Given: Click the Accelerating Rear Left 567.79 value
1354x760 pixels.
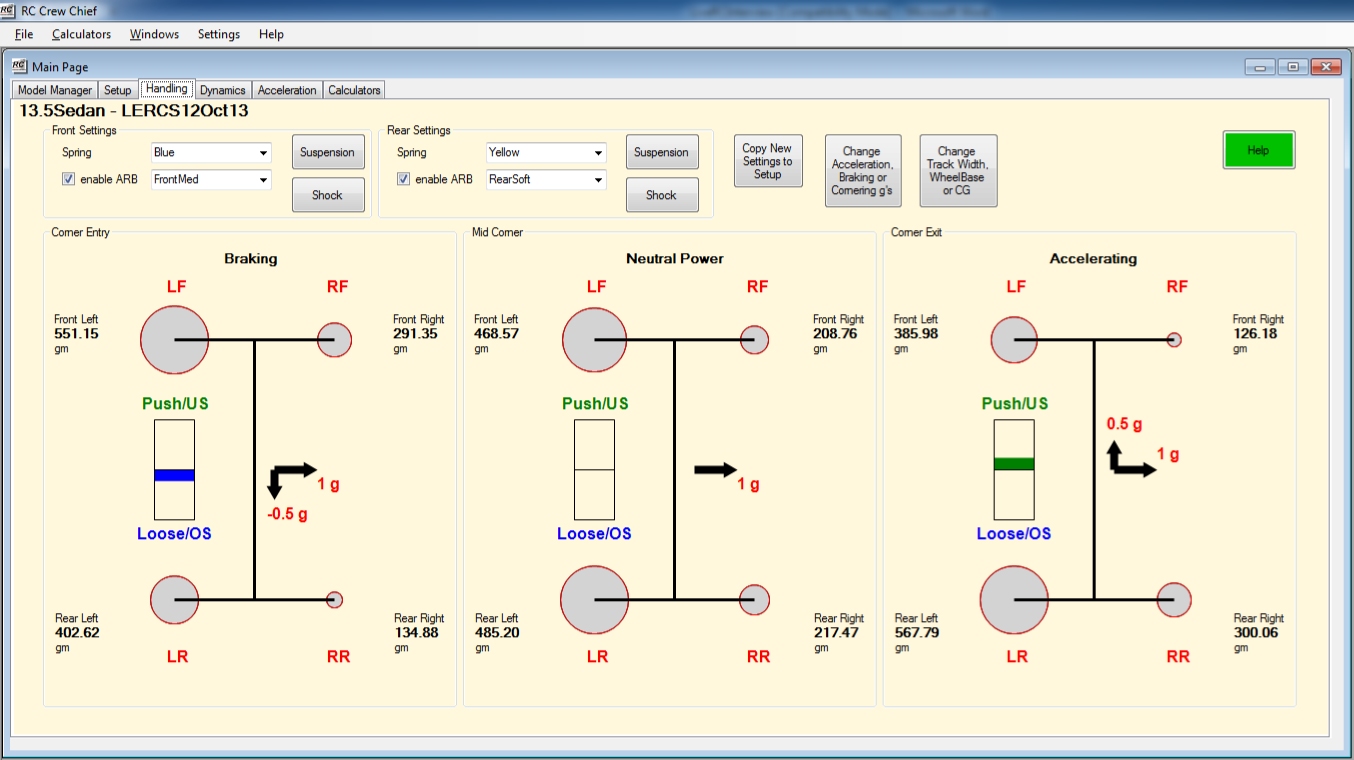Looking at the screenshot, I should pos(916,633).
